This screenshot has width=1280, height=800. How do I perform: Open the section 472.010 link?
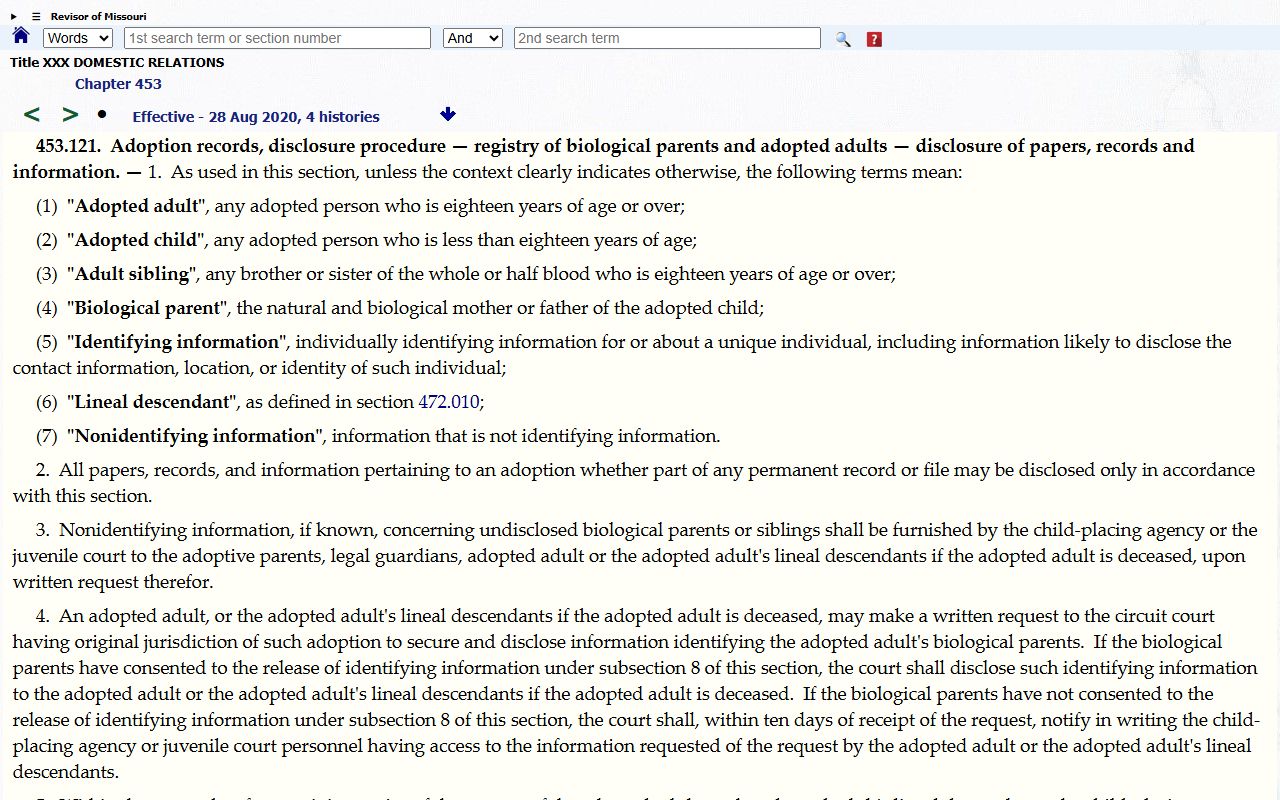coord(448,402)
